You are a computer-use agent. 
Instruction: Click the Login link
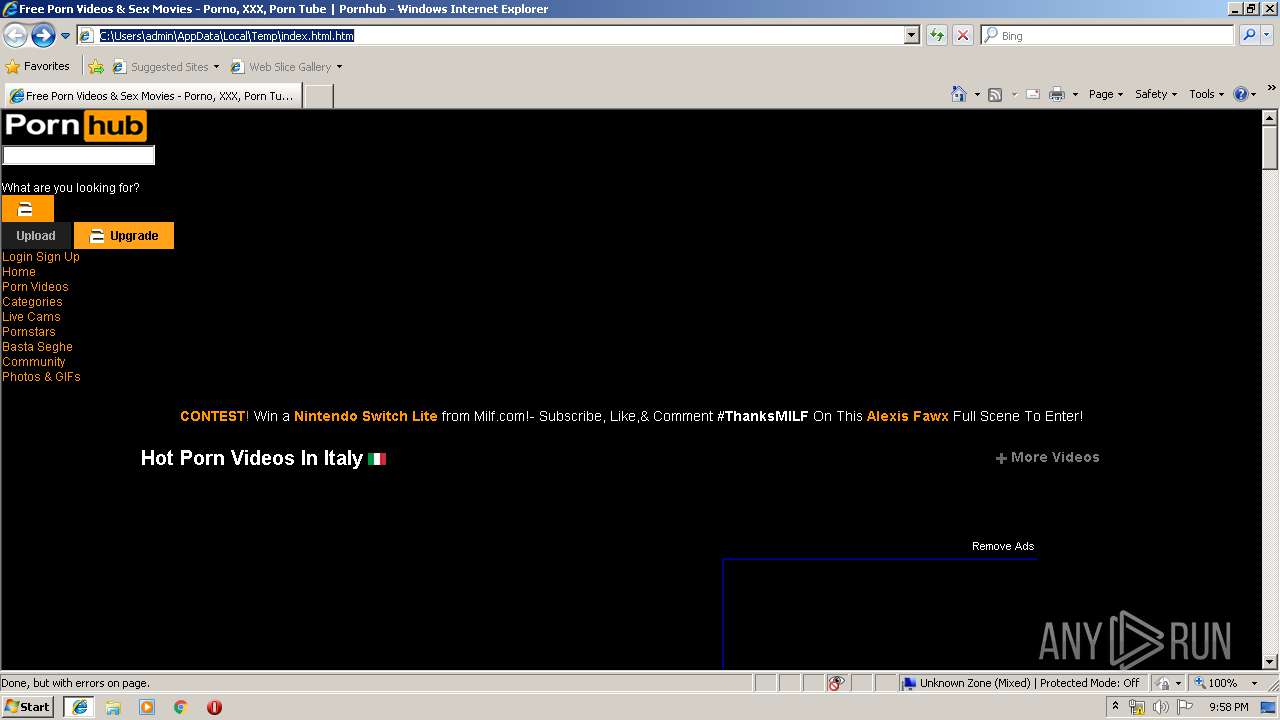(17, 257)
